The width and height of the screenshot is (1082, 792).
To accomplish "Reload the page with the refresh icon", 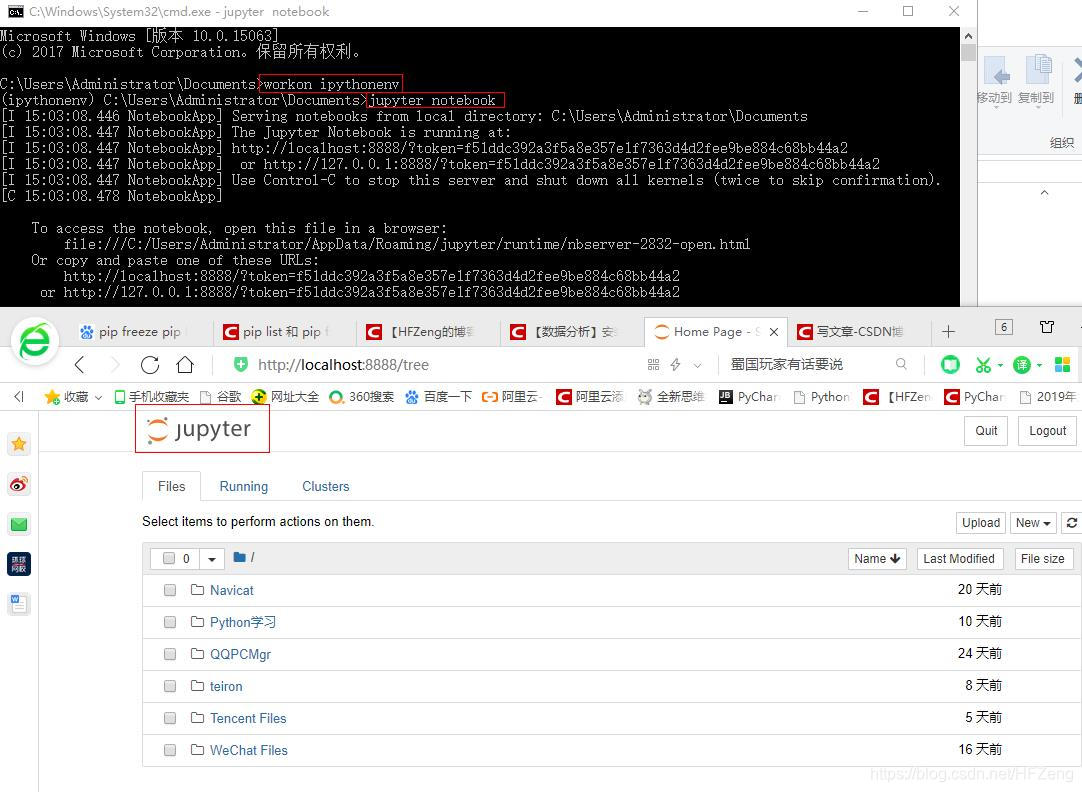I will 150,365.
